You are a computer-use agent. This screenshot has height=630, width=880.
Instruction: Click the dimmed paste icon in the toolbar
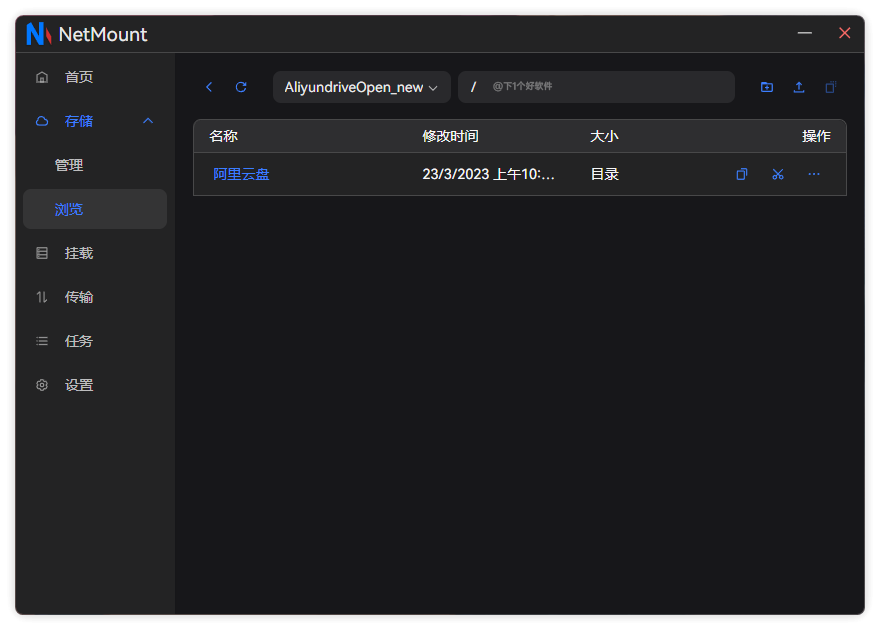pos(830,87)
